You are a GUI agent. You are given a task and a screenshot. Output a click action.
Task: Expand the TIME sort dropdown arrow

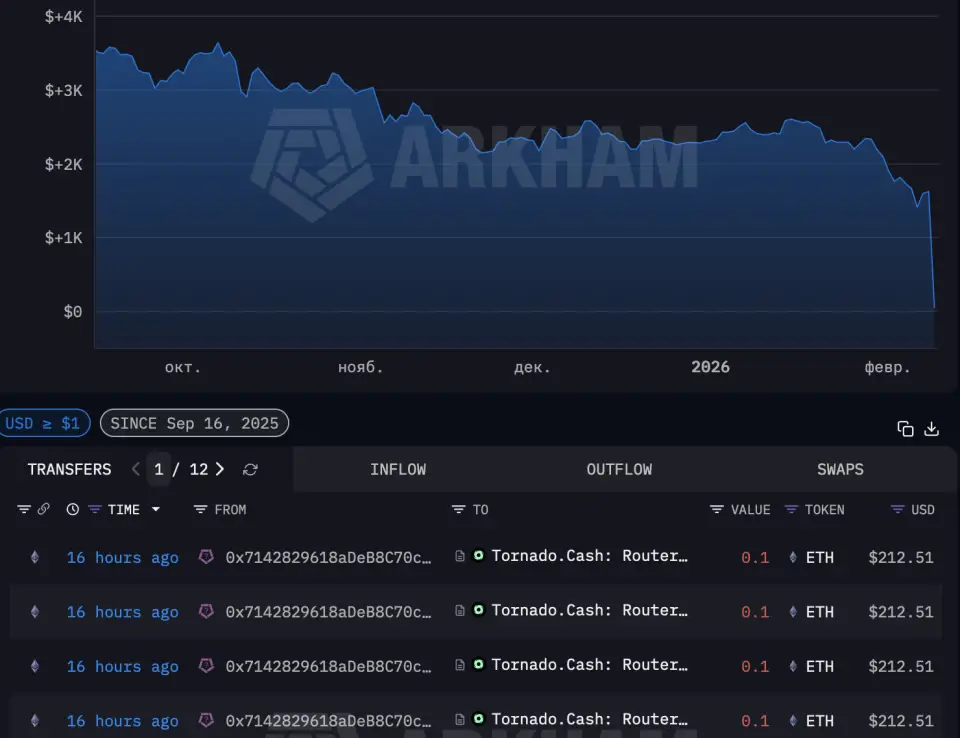pos(156,509)
